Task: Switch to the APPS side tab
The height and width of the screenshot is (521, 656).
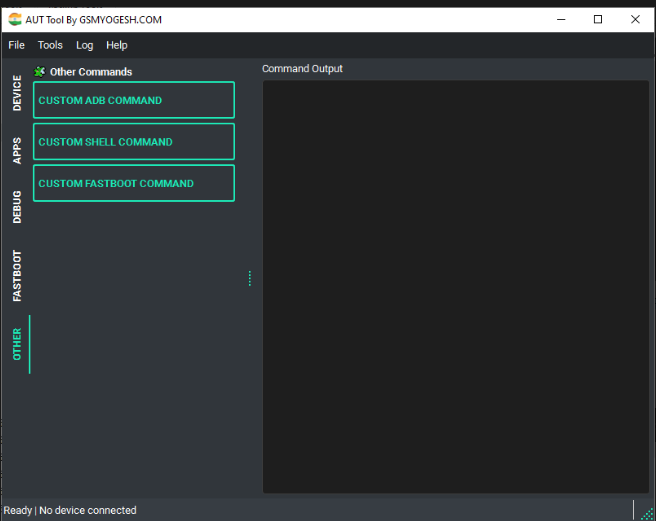Action: pyautogui.click(x=17, y=150)
